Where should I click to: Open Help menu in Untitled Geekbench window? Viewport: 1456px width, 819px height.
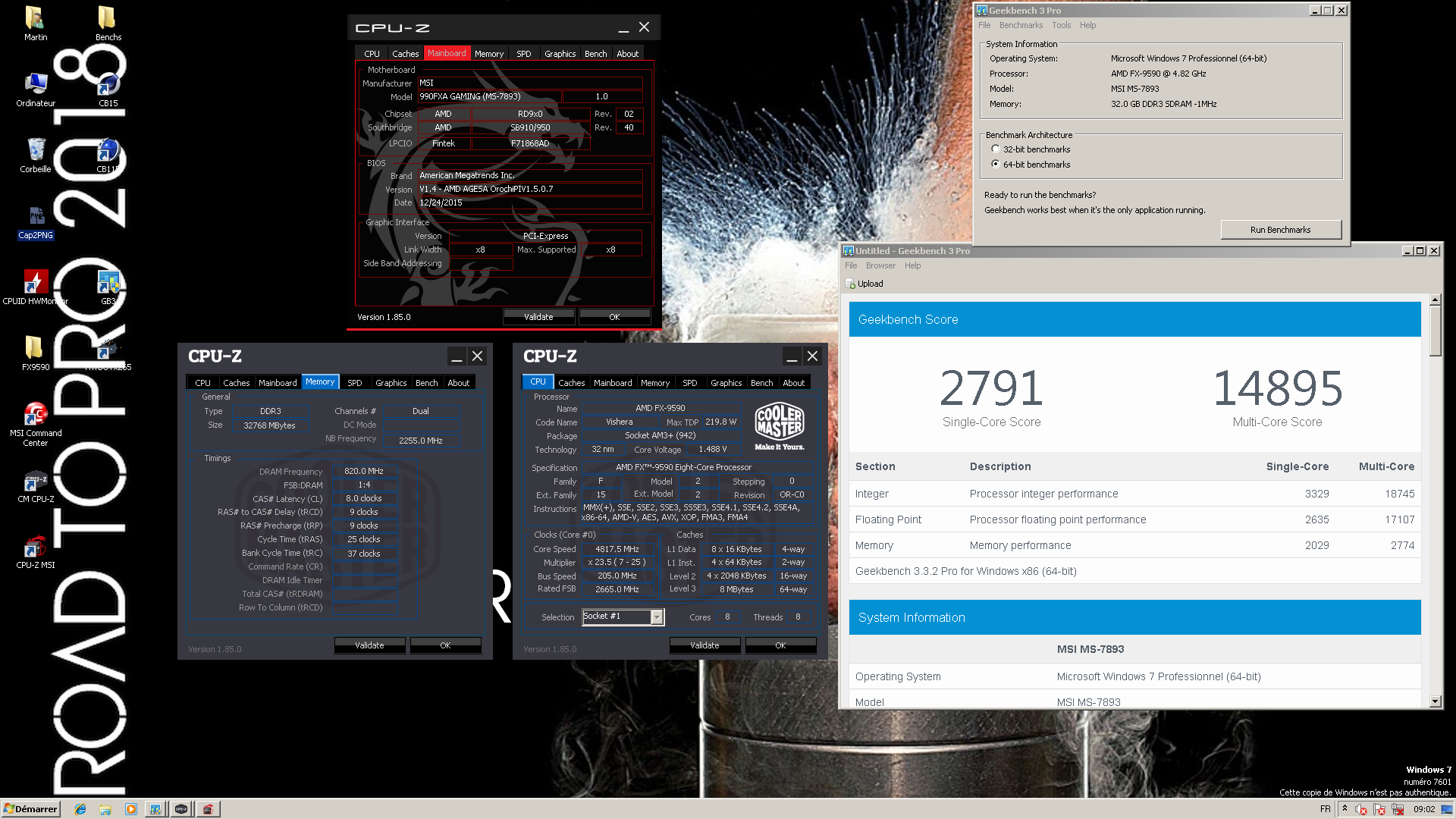(912, 265)
